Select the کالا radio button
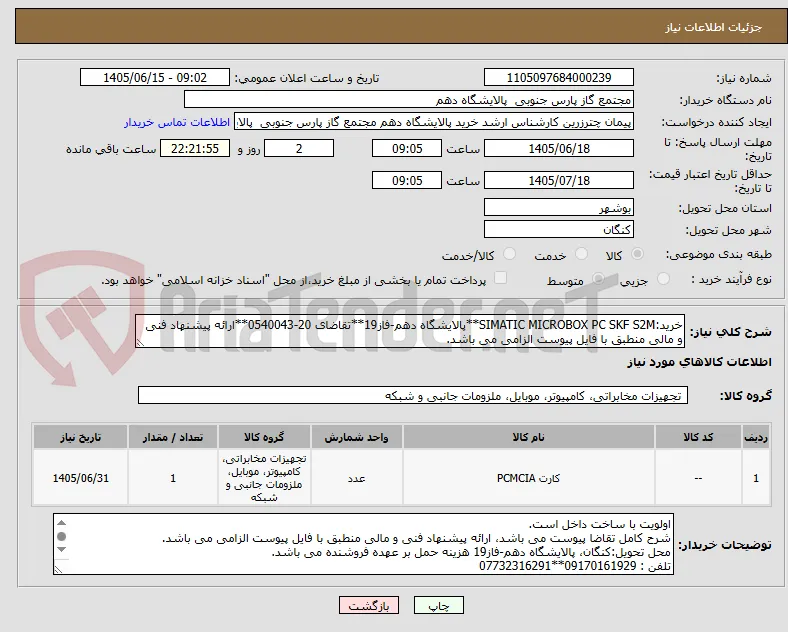Viewport: 788px width, 632px height. [x=637, y=254]
